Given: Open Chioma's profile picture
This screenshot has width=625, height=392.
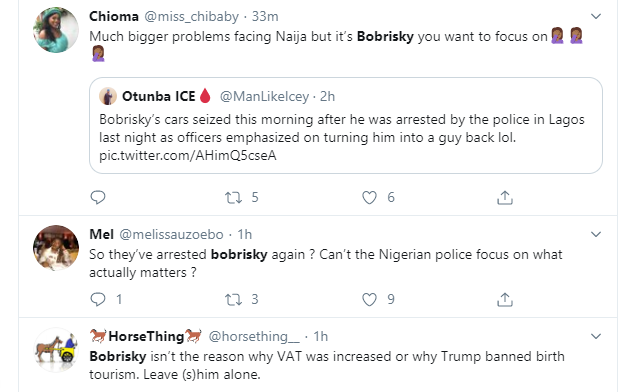Looking at the screenshot, I should point(56,30).
